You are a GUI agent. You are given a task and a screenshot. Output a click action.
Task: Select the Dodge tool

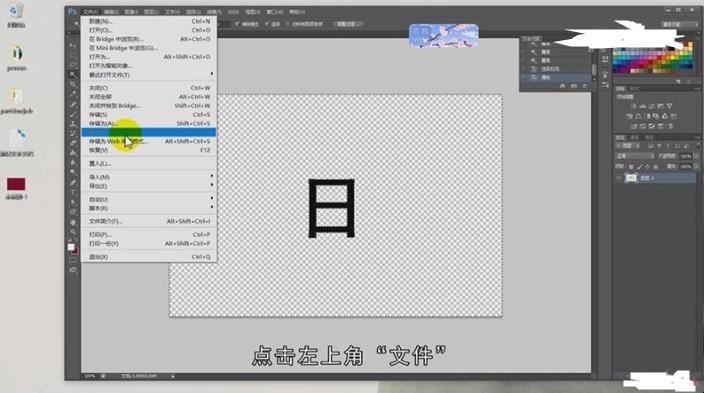(x=73, y=173)
